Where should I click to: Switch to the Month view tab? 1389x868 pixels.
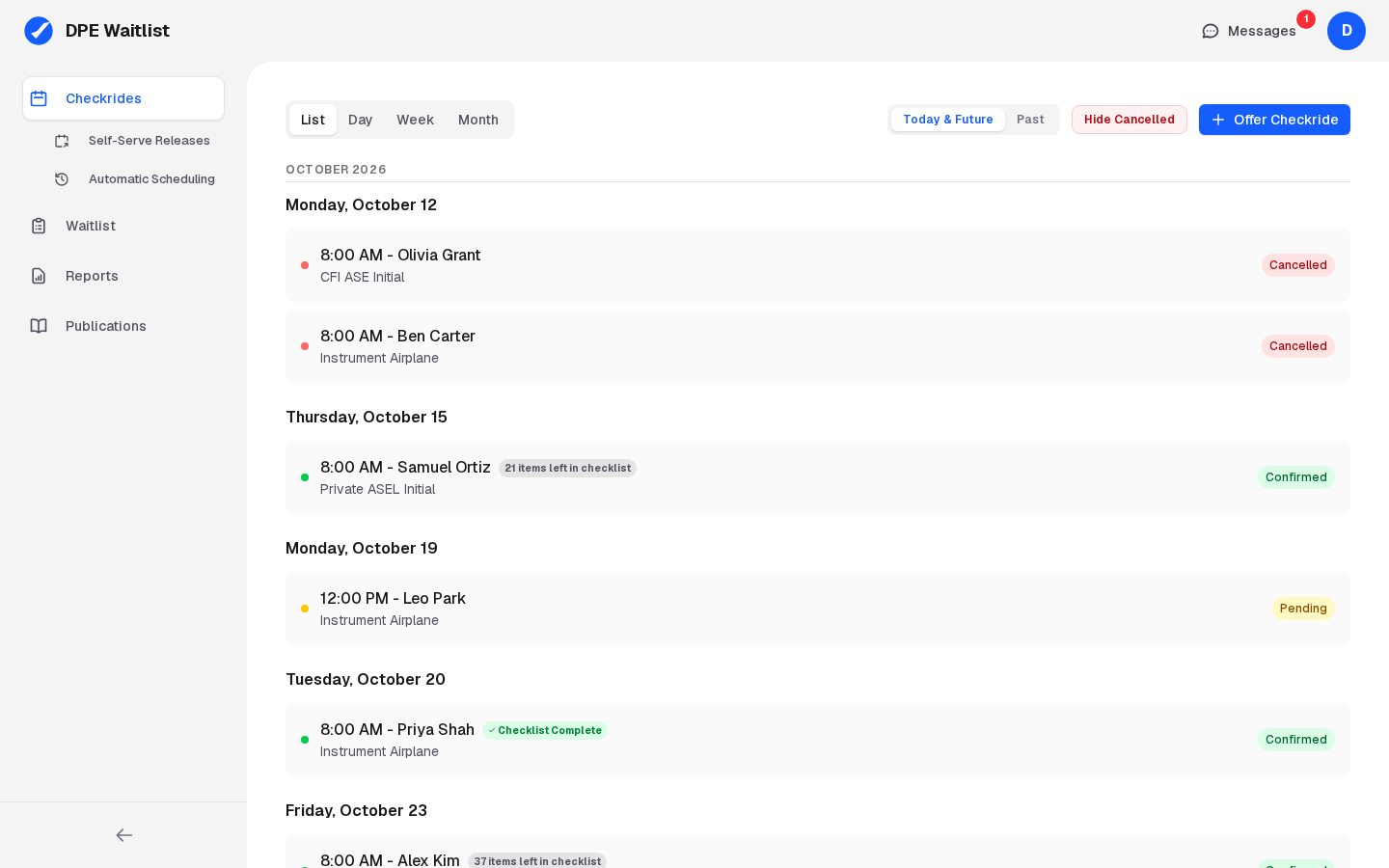coord(478,120)
